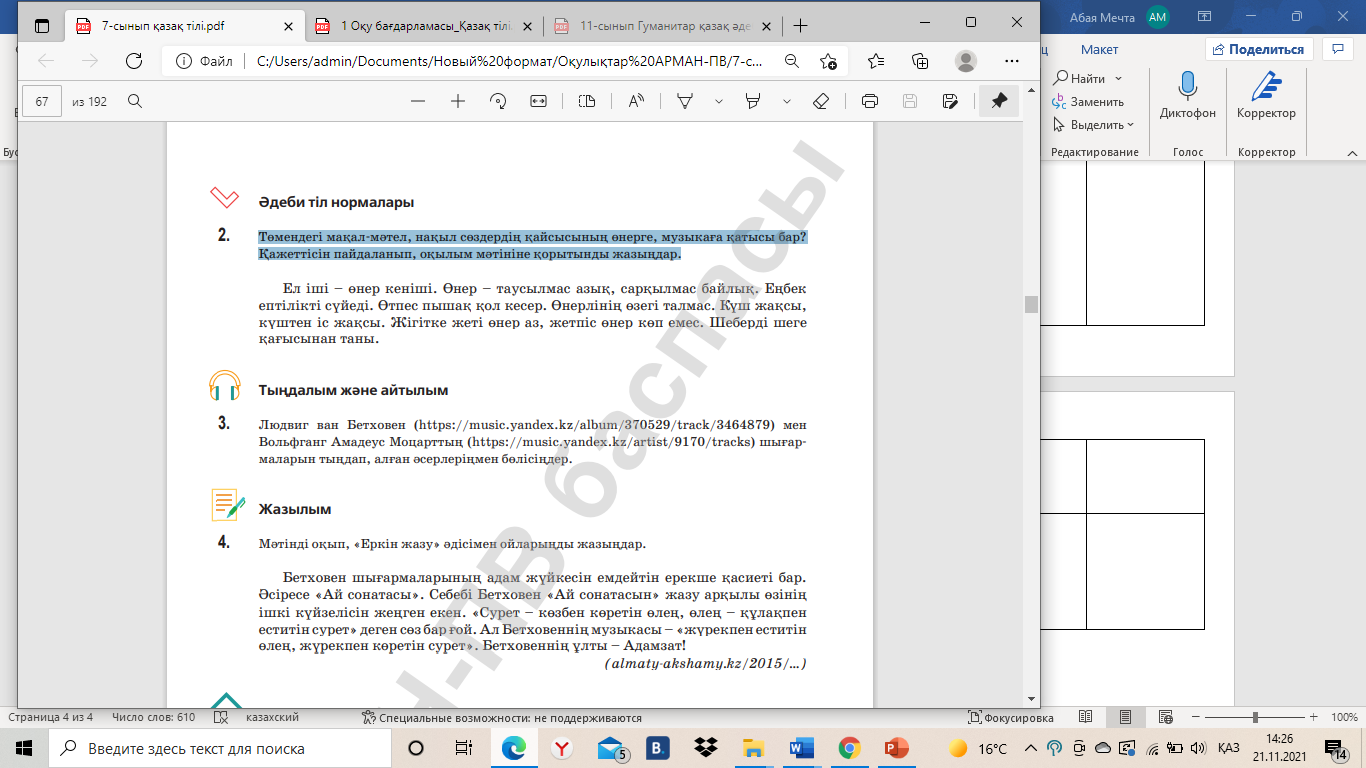Switch Word to Focus mode (Фокусировка)
Screen dimensions: 1366x768
[1011, 718]
